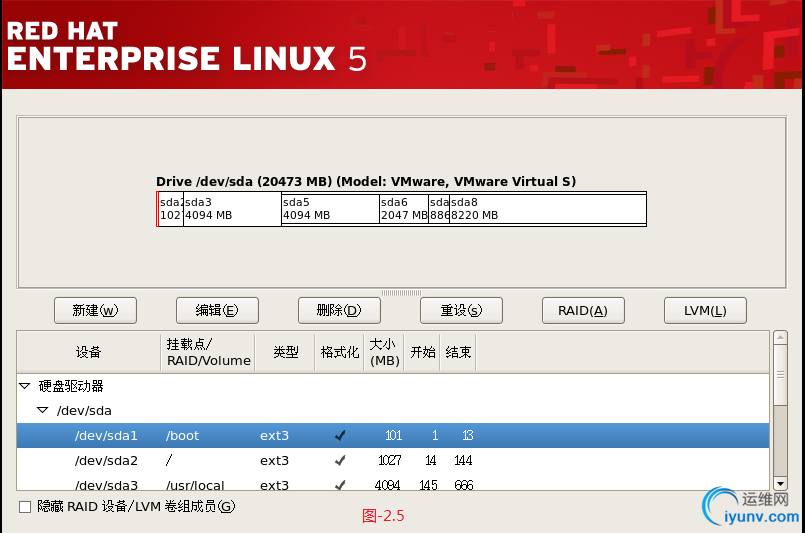Click the format checkmark in /dev/sda1 row
This screenshot has width=805, height=533.
coord(340,435)
